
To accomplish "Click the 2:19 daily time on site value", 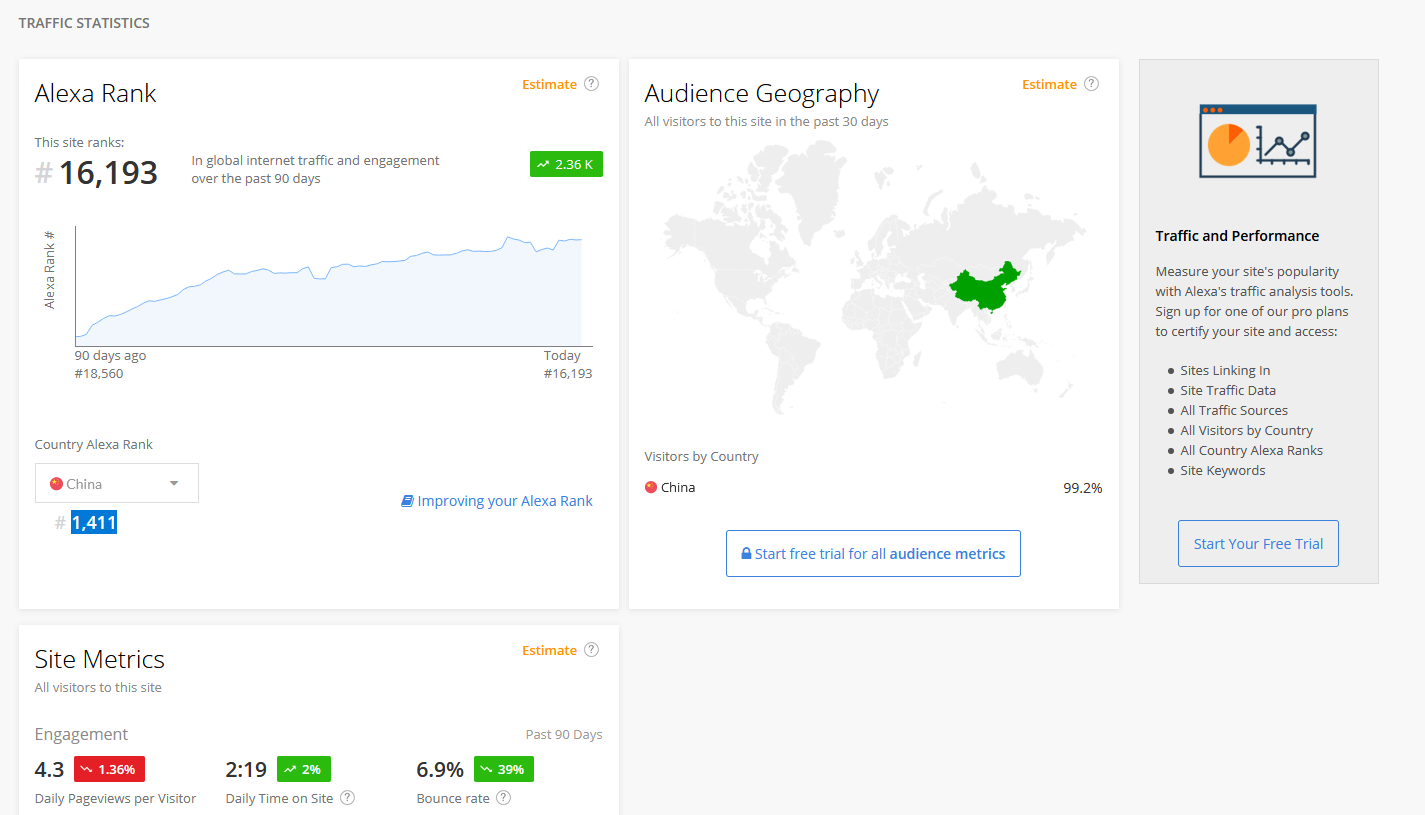I will coord(246,769).
